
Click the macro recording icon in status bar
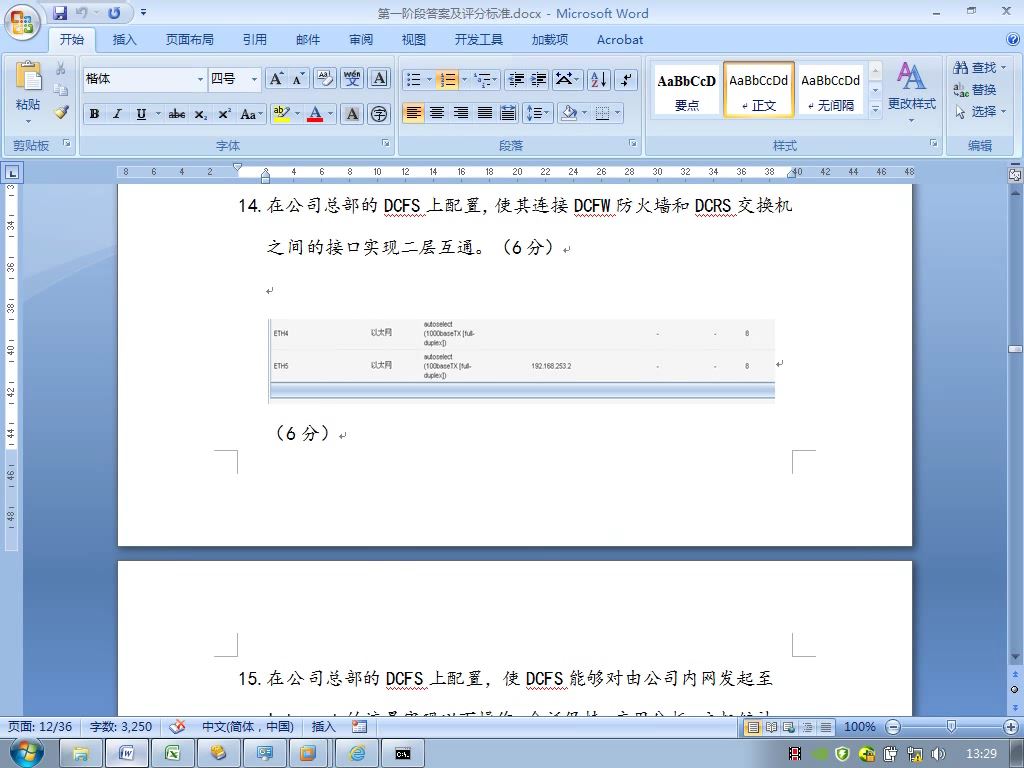359,726
